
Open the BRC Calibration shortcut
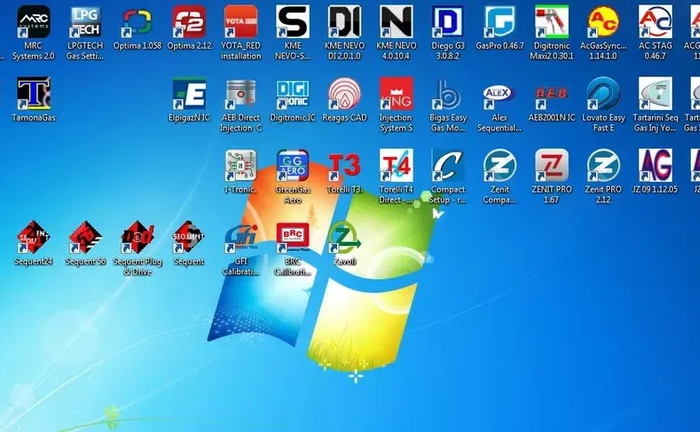pos(292,238)
